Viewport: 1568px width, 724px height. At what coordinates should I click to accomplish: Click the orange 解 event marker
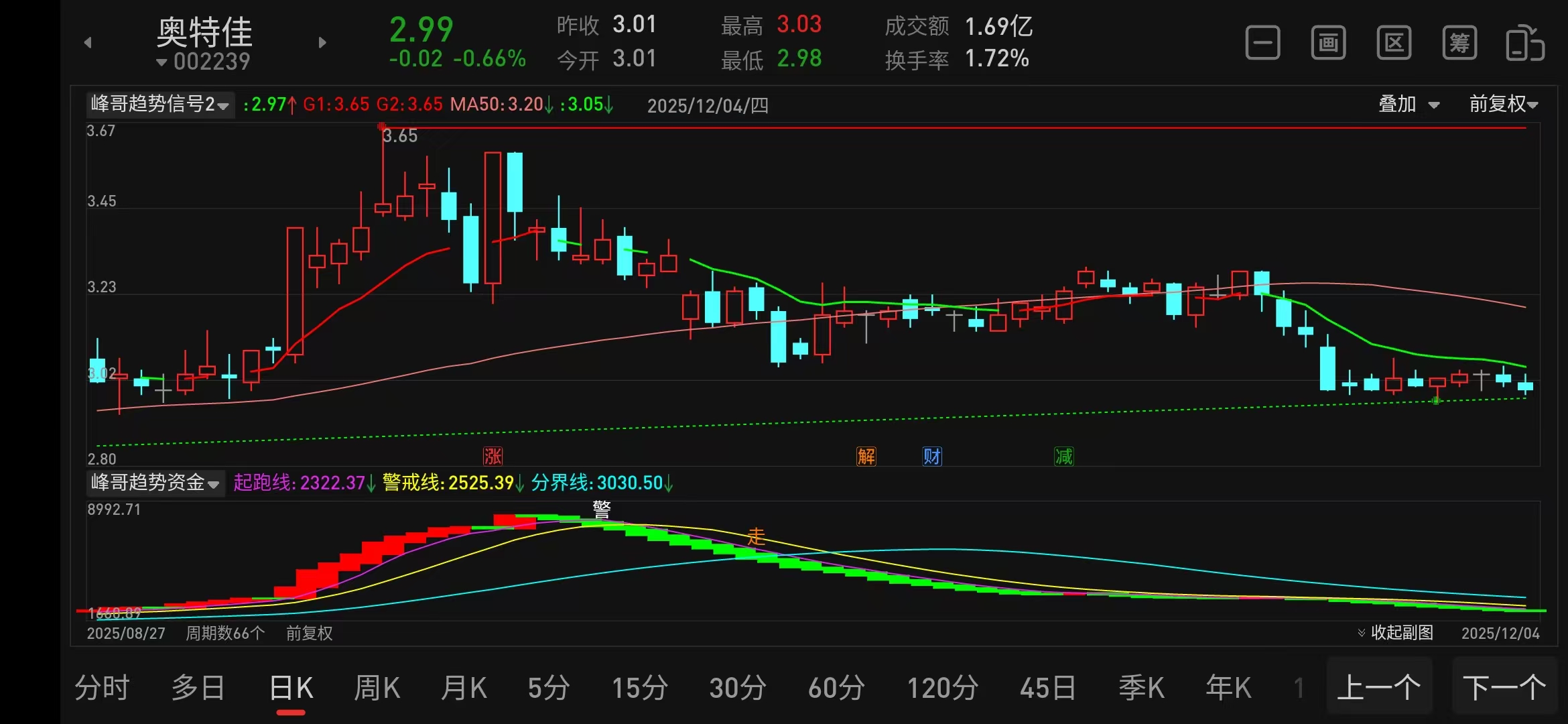pos(866,457)
